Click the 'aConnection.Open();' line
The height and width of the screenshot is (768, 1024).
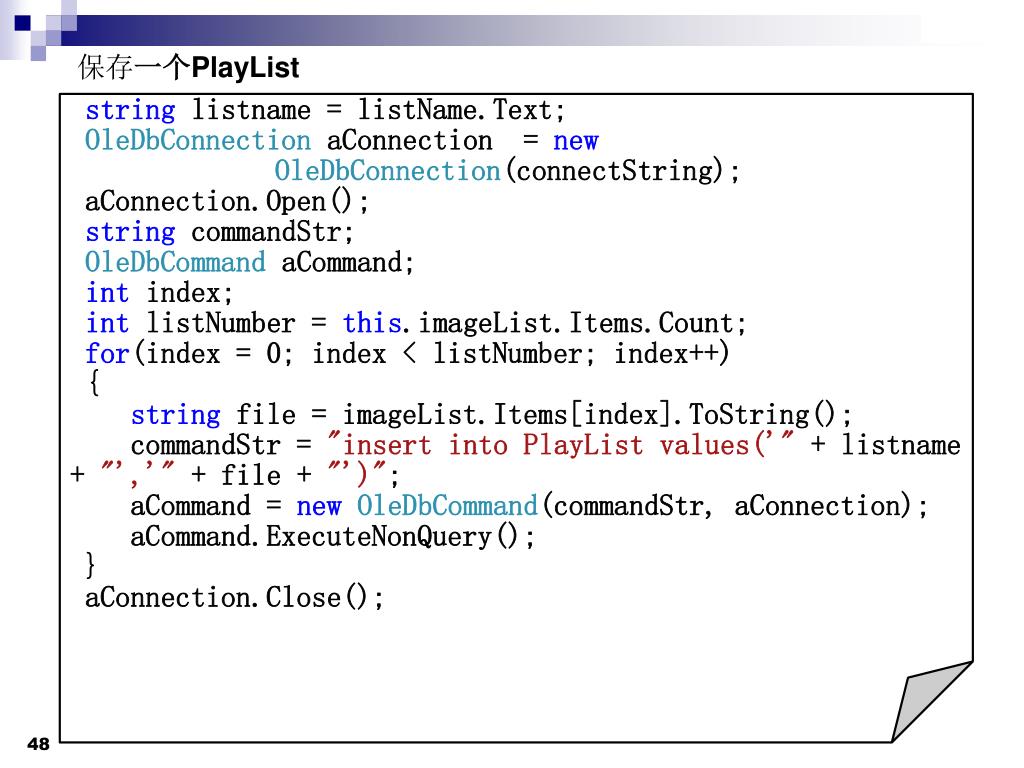click(x=227, y=201)
